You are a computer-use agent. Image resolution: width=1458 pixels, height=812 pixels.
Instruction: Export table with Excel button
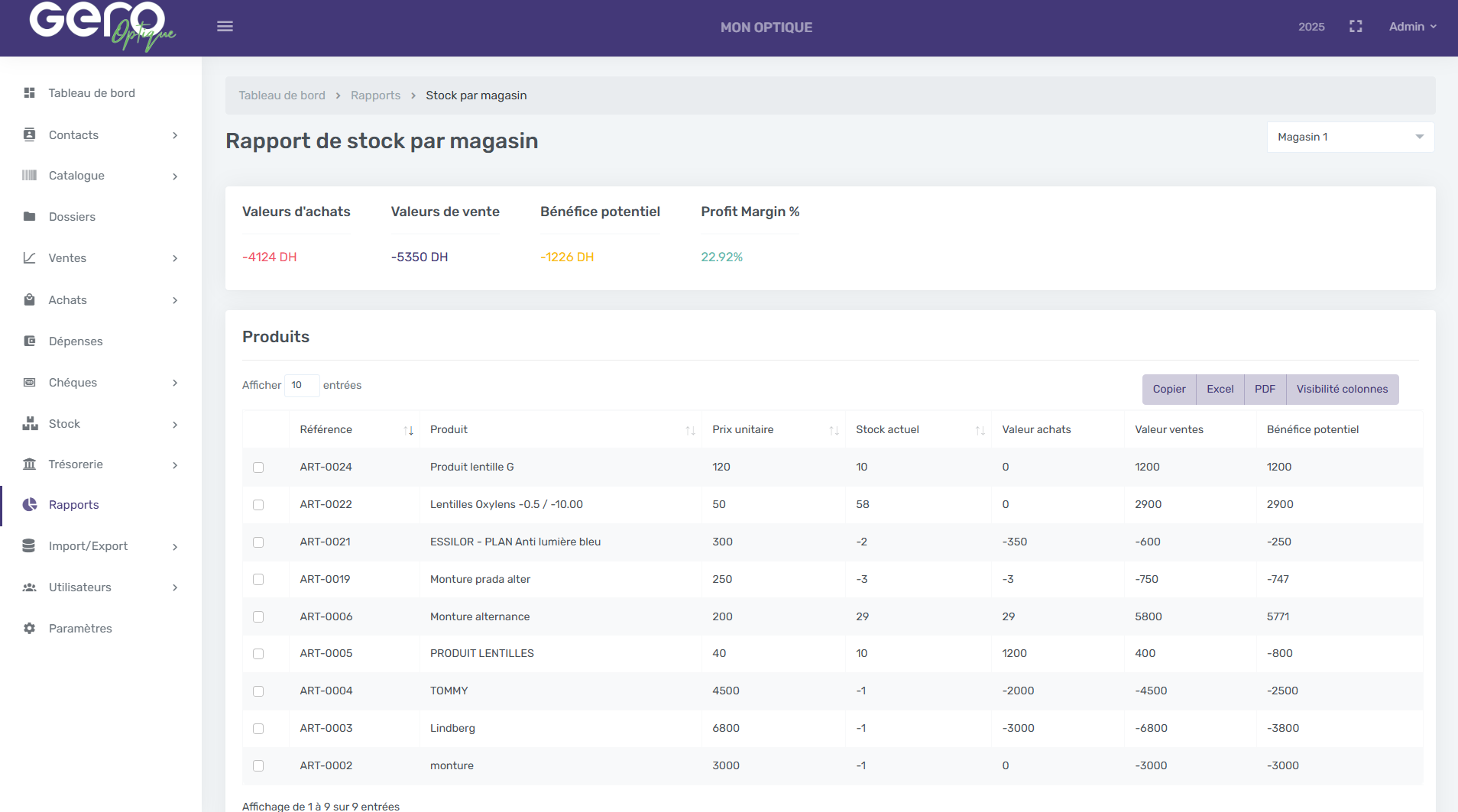[x=1220, y=390]
